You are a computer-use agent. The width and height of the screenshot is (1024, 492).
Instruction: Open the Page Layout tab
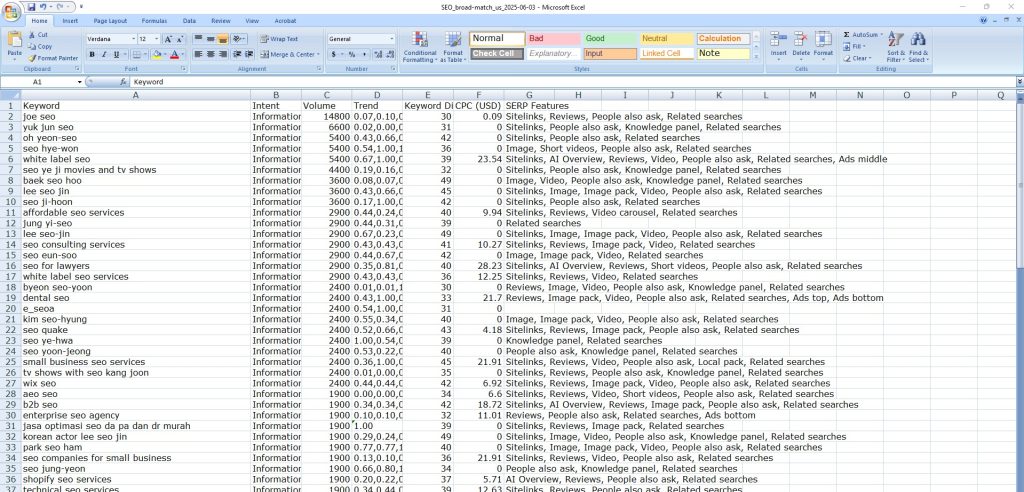pyautogui.click(x=110, y=20)
